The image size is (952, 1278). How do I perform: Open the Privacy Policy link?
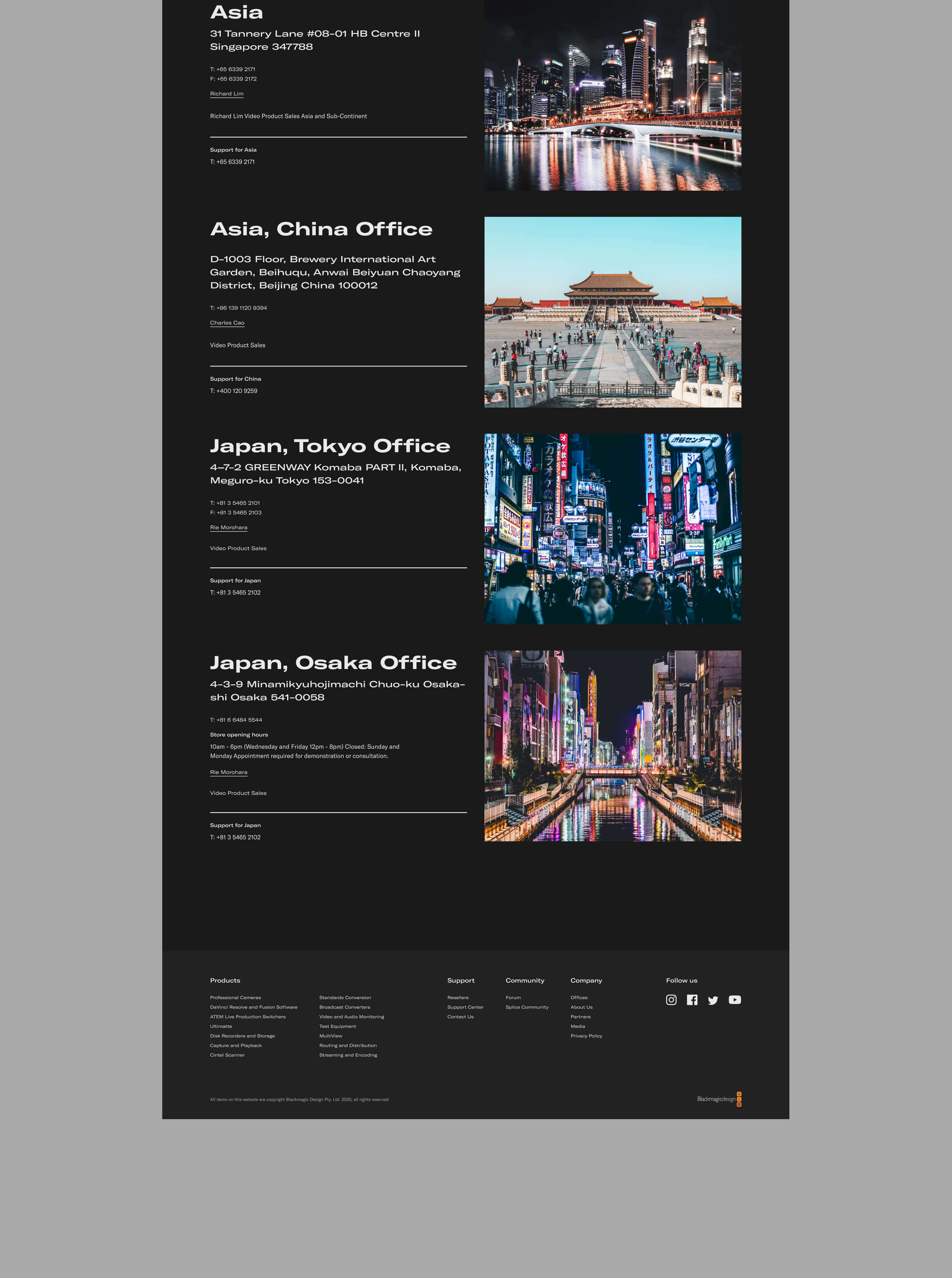pyautogui.click(x=586, y=1036)
